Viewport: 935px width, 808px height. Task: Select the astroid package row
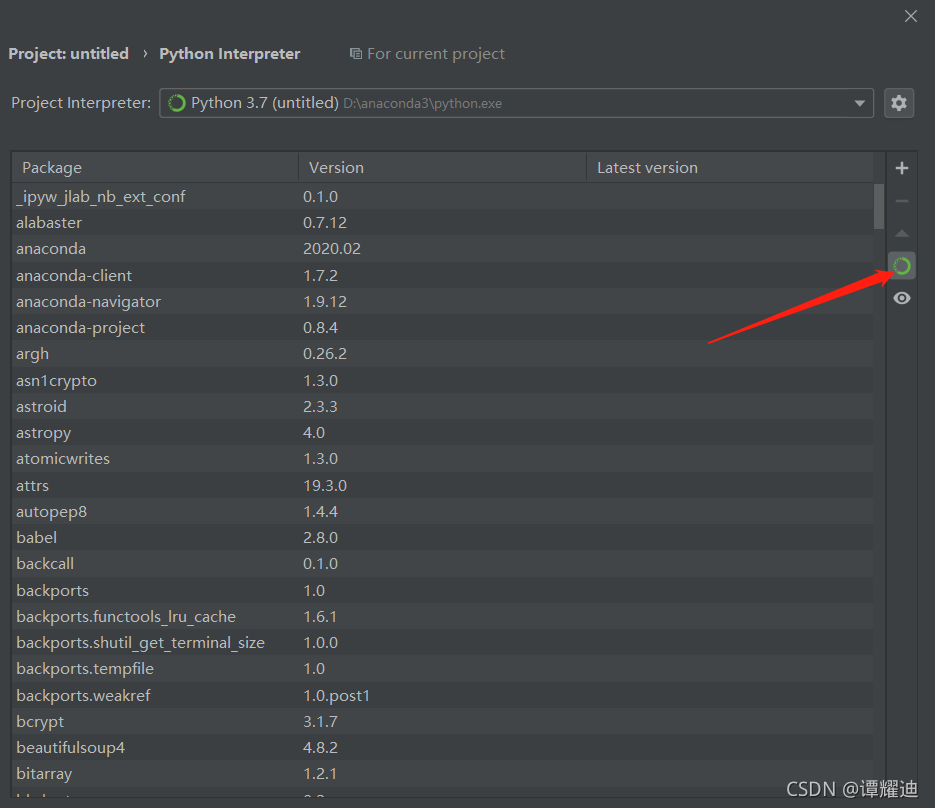[x=442, y=407]
